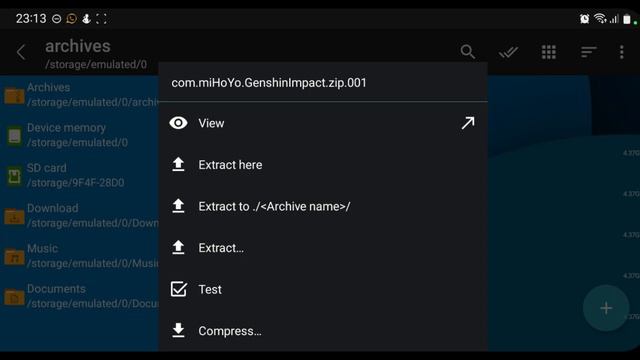
Task: Tap the /storage/emulated/0 path in header
Action: (x=96, y=64)
